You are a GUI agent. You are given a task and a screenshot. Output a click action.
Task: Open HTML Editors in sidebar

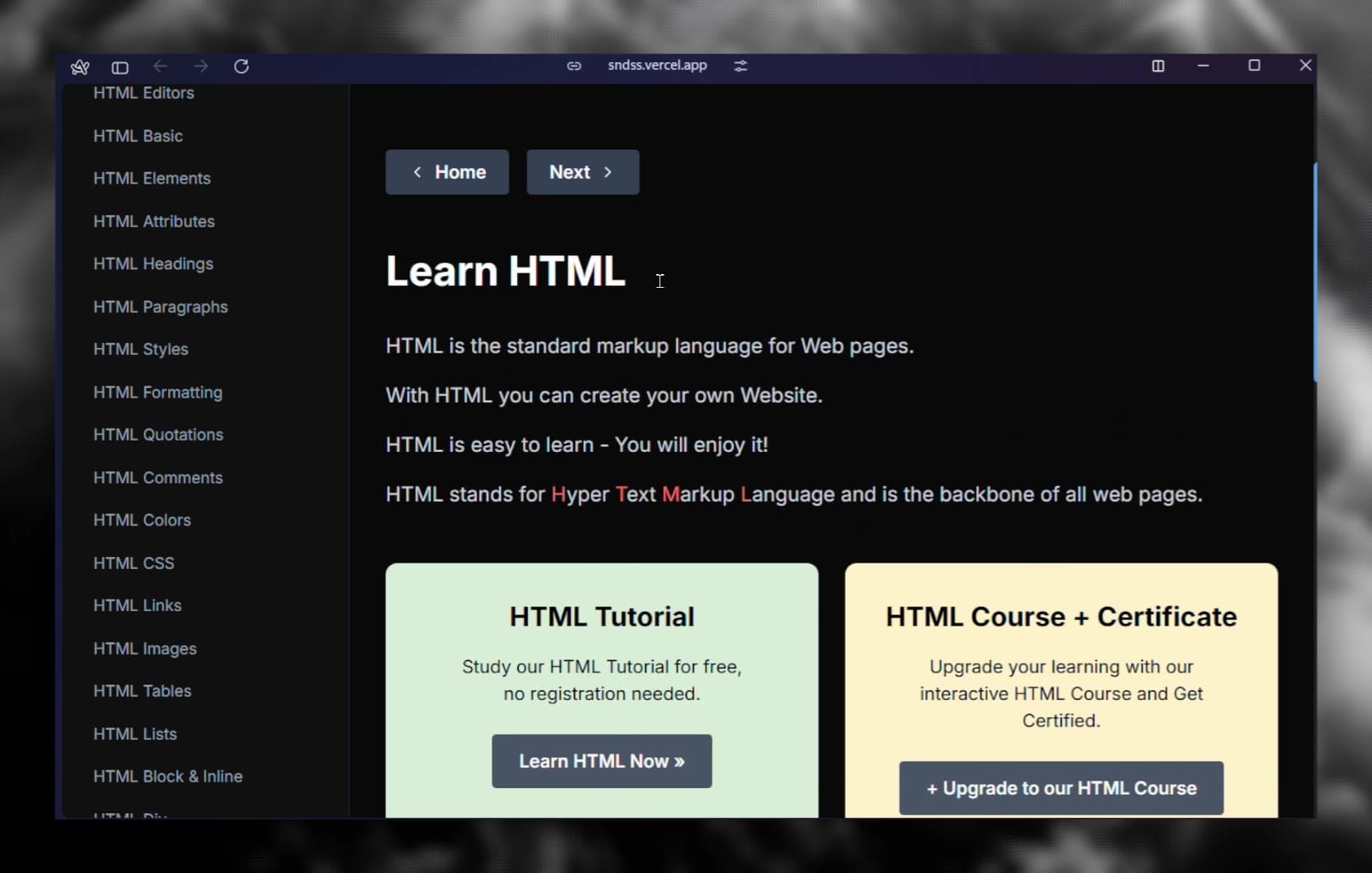tap(144, 93)
